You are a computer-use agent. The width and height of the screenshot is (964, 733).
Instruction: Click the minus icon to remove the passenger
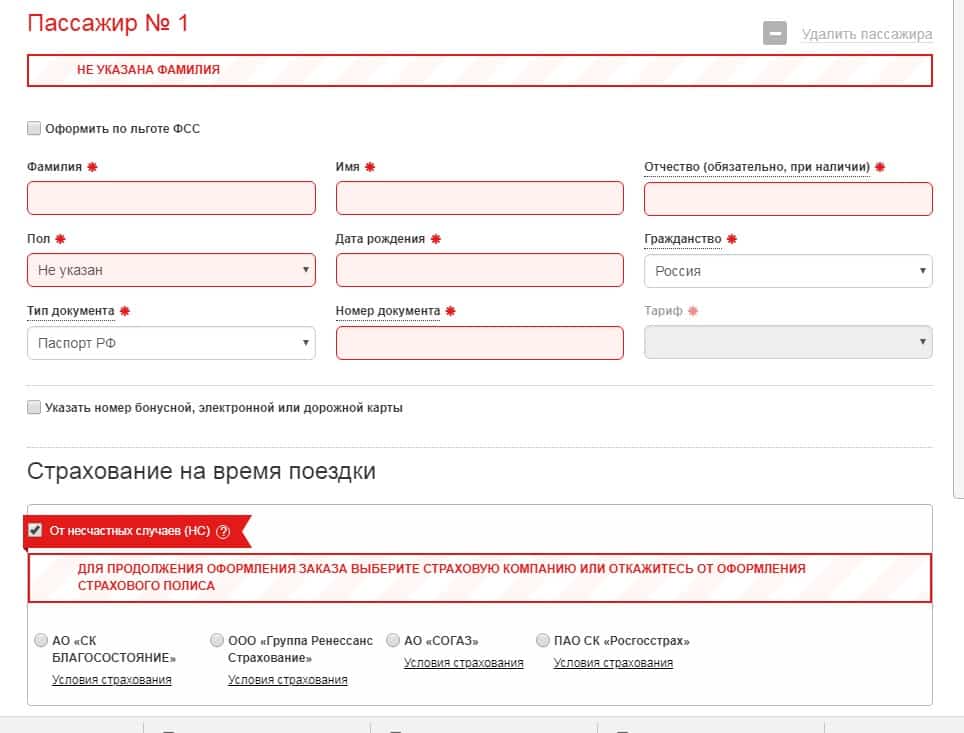click(x=775, y=33)
